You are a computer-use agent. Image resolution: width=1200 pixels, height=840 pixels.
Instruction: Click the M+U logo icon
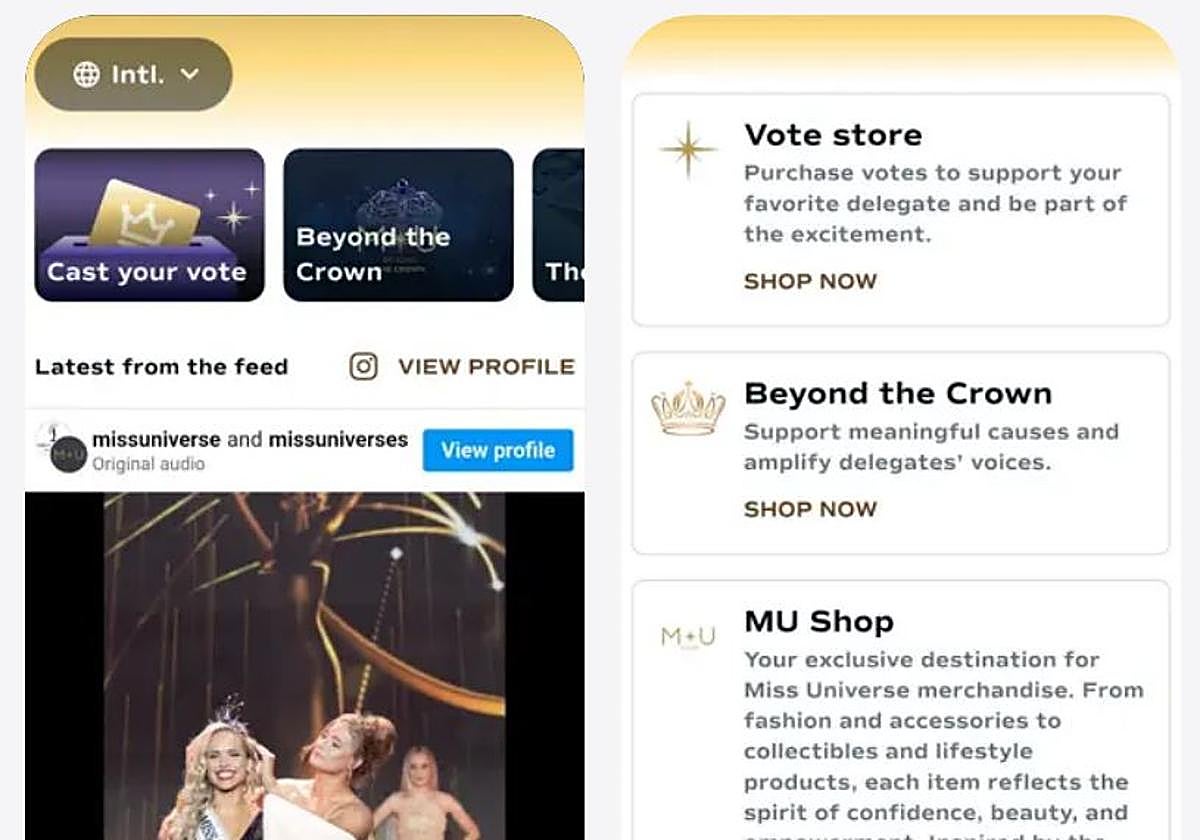pos(688,637)
